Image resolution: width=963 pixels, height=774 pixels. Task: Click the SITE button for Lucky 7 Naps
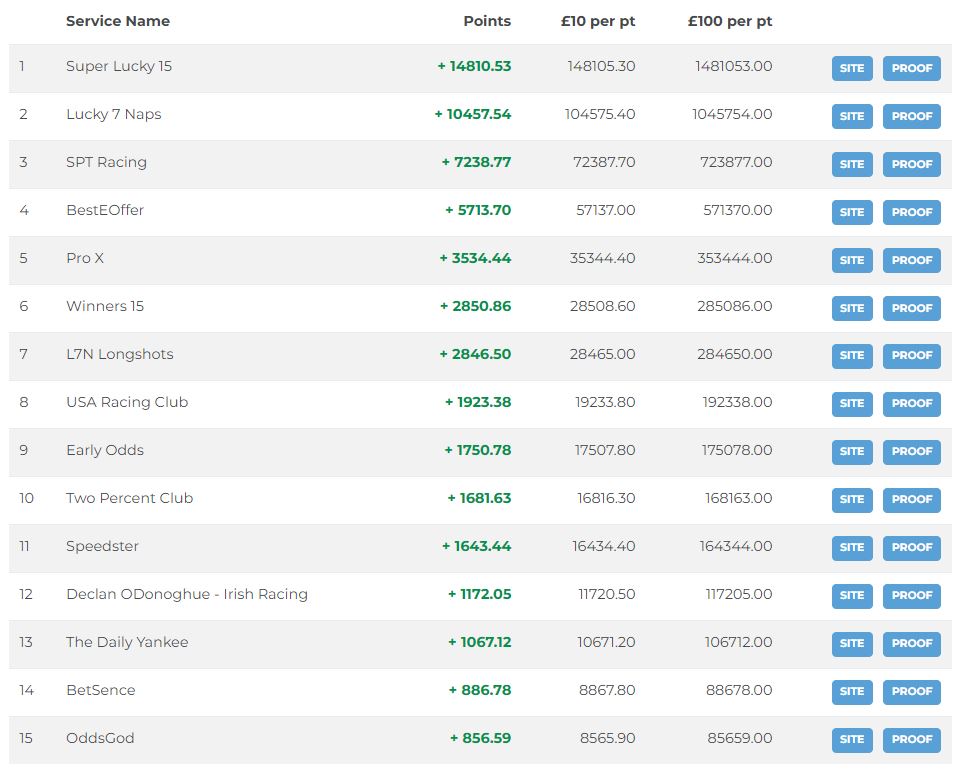(x=851, y=116)
